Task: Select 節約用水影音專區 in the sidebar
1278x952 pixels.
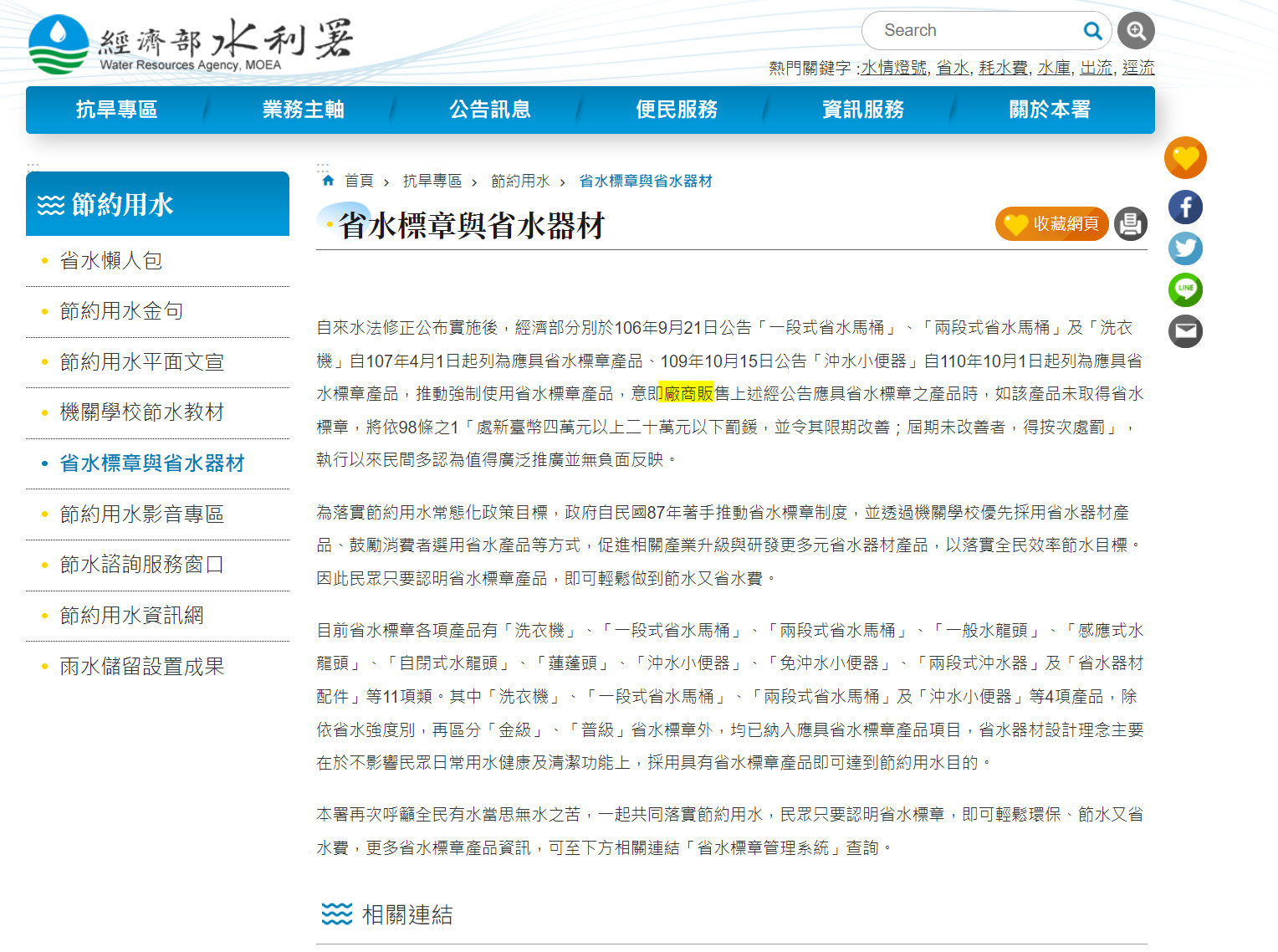Action: (142, 514)
